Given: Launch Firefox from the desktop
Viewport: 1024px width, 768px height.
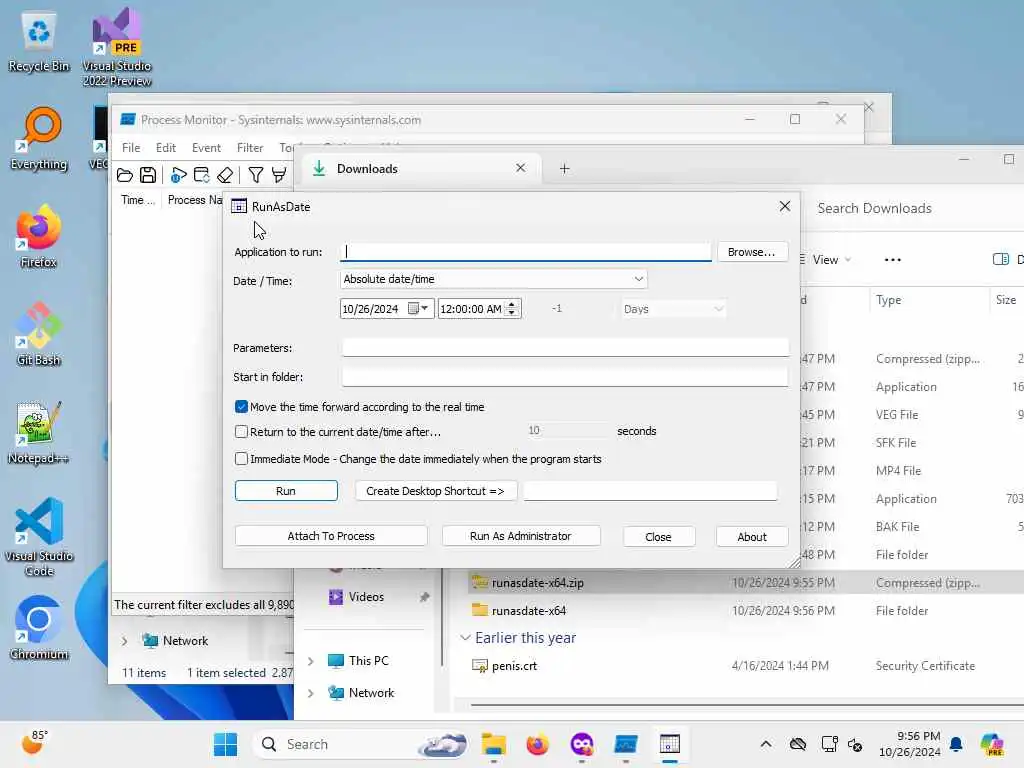Looking at the screenshot, I should [39, 237].
